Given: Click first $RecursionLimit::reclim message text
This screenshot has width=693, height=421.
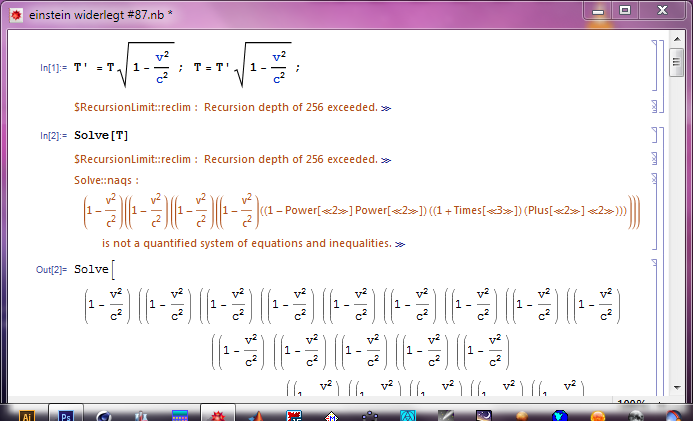Looking at the screenshot, I should [226, 107].
